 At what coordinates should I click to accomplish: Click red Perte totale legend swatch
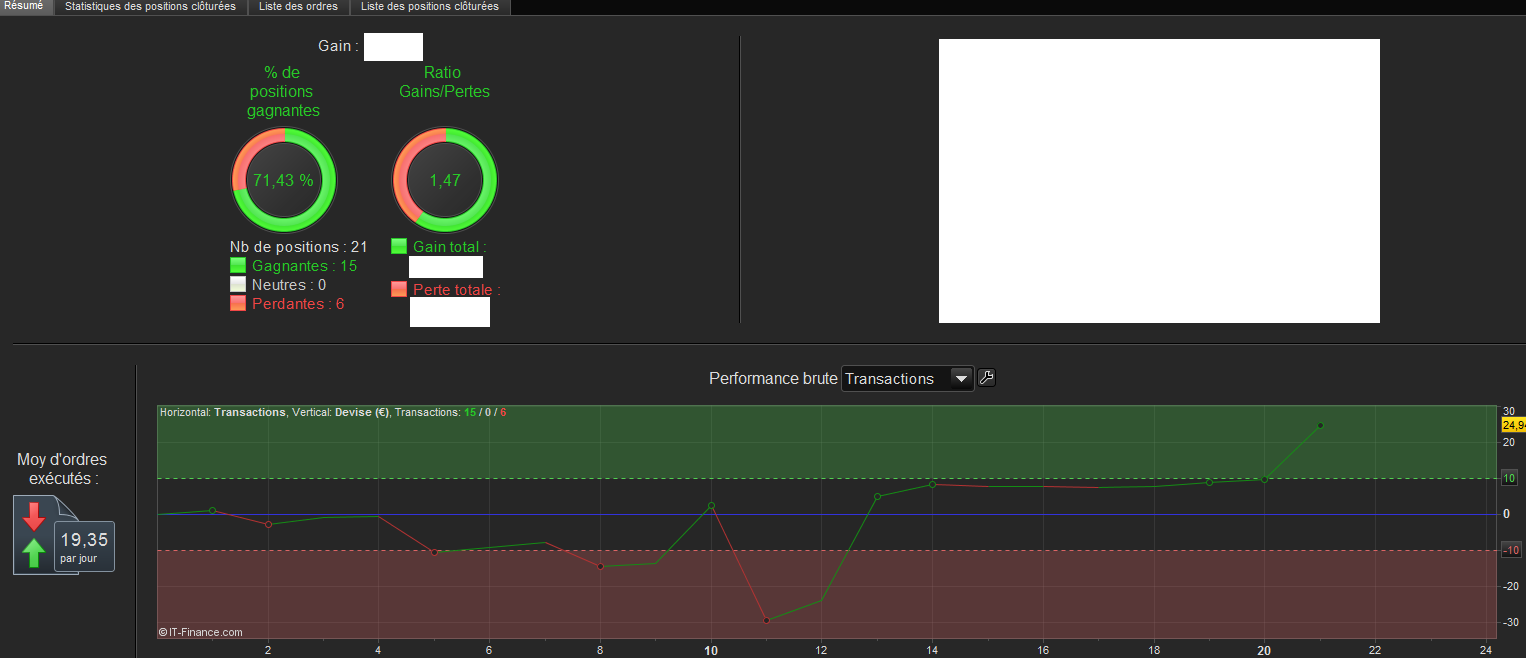coord(399,290)
